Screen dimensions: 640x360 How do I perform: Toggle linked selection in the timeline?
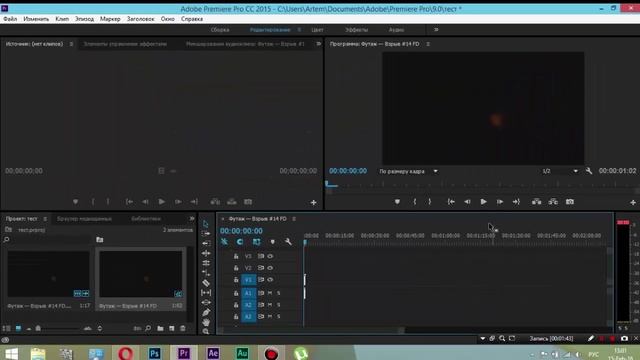click(256, 242)
